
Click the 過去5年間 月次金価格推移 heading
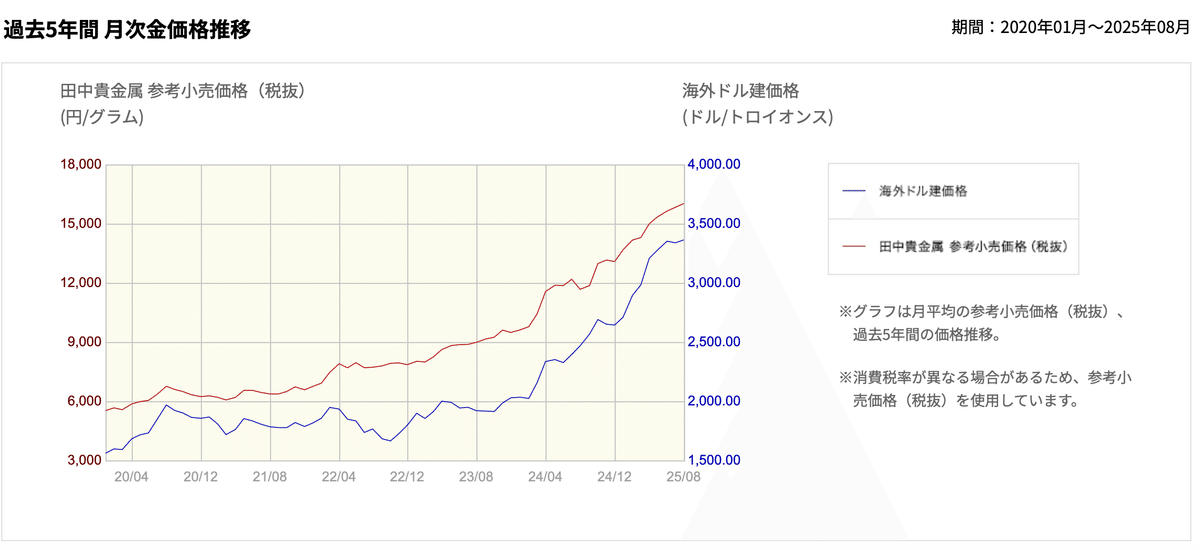127,28
